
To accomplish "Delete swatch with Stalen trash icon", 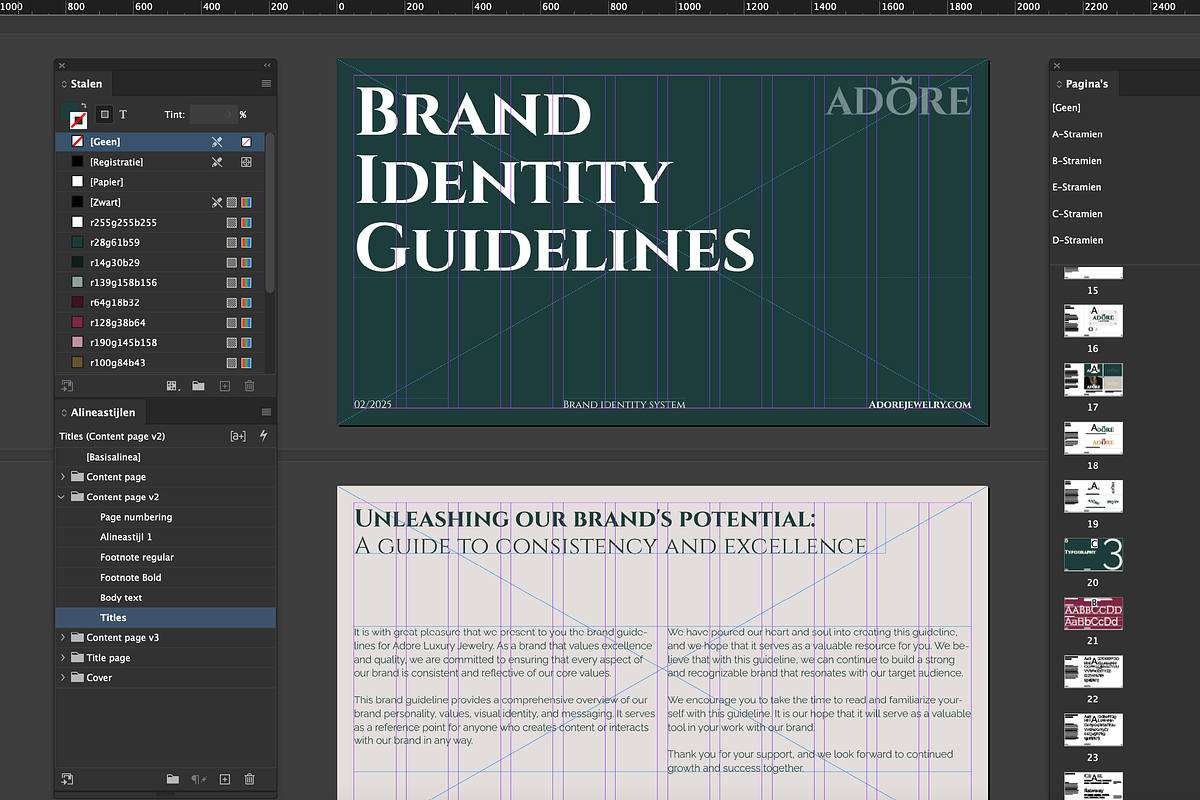I will pos(250,385).
